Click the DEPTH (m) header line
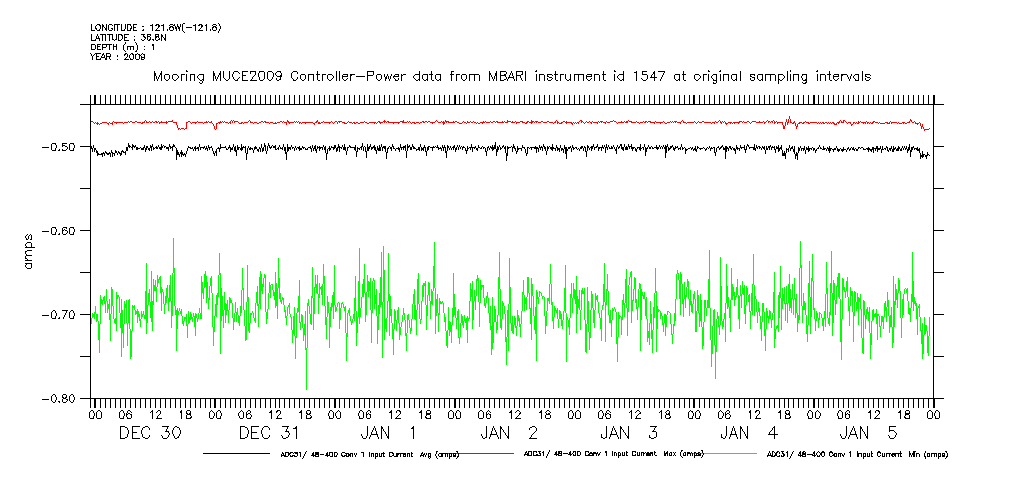 pyautogui.click(x=124, y=47)
